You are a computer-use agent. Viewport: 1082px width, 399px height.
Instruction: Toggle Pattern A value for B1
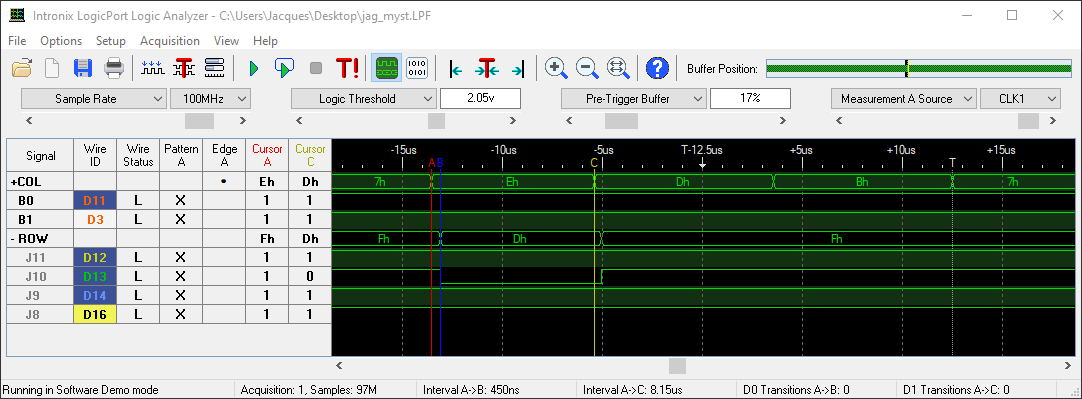click(x=181, y=220)
